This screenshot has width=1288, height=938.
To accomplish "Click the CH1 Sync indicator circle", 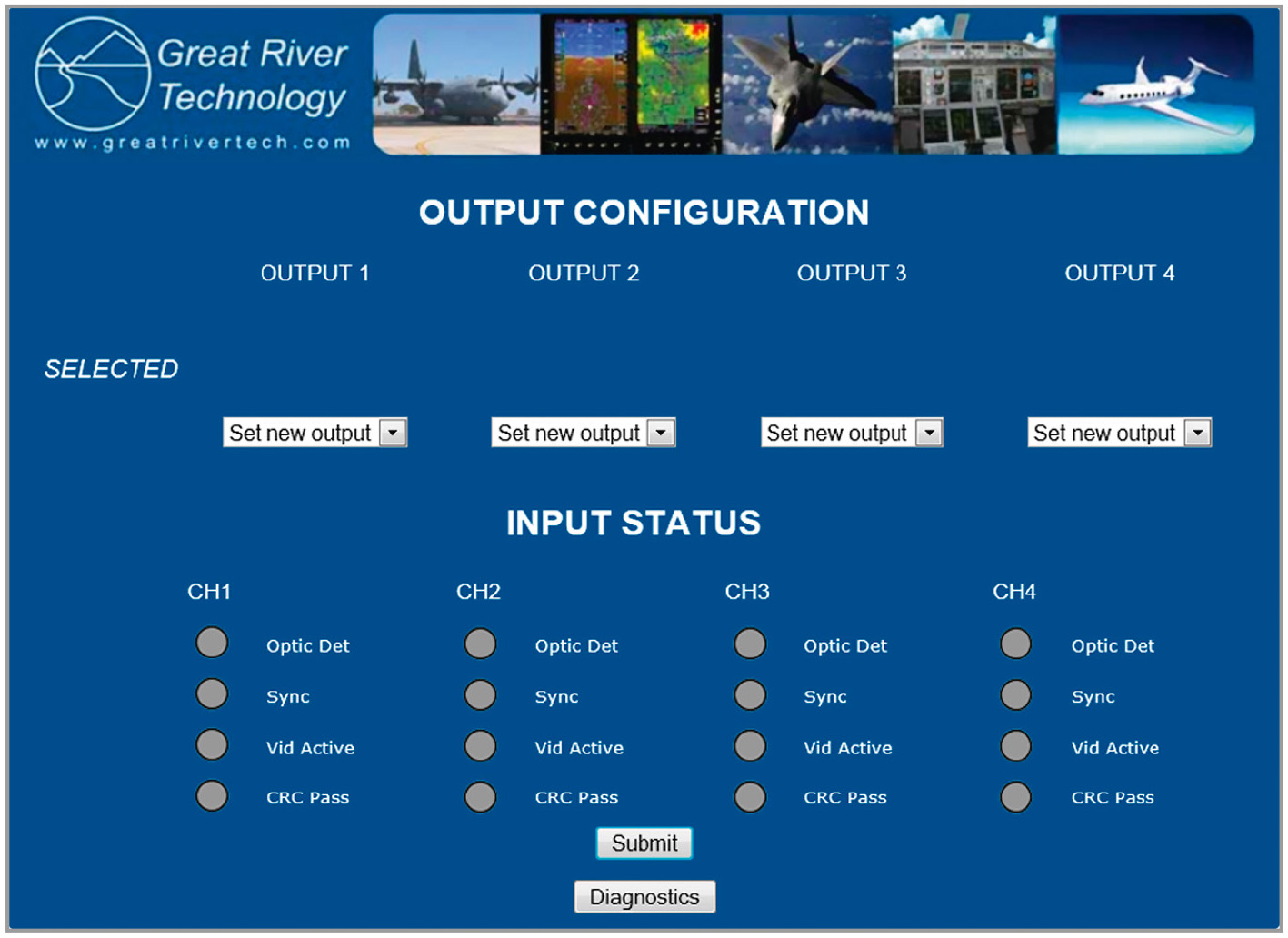I will pyautogui.click(x=212, y=694).
